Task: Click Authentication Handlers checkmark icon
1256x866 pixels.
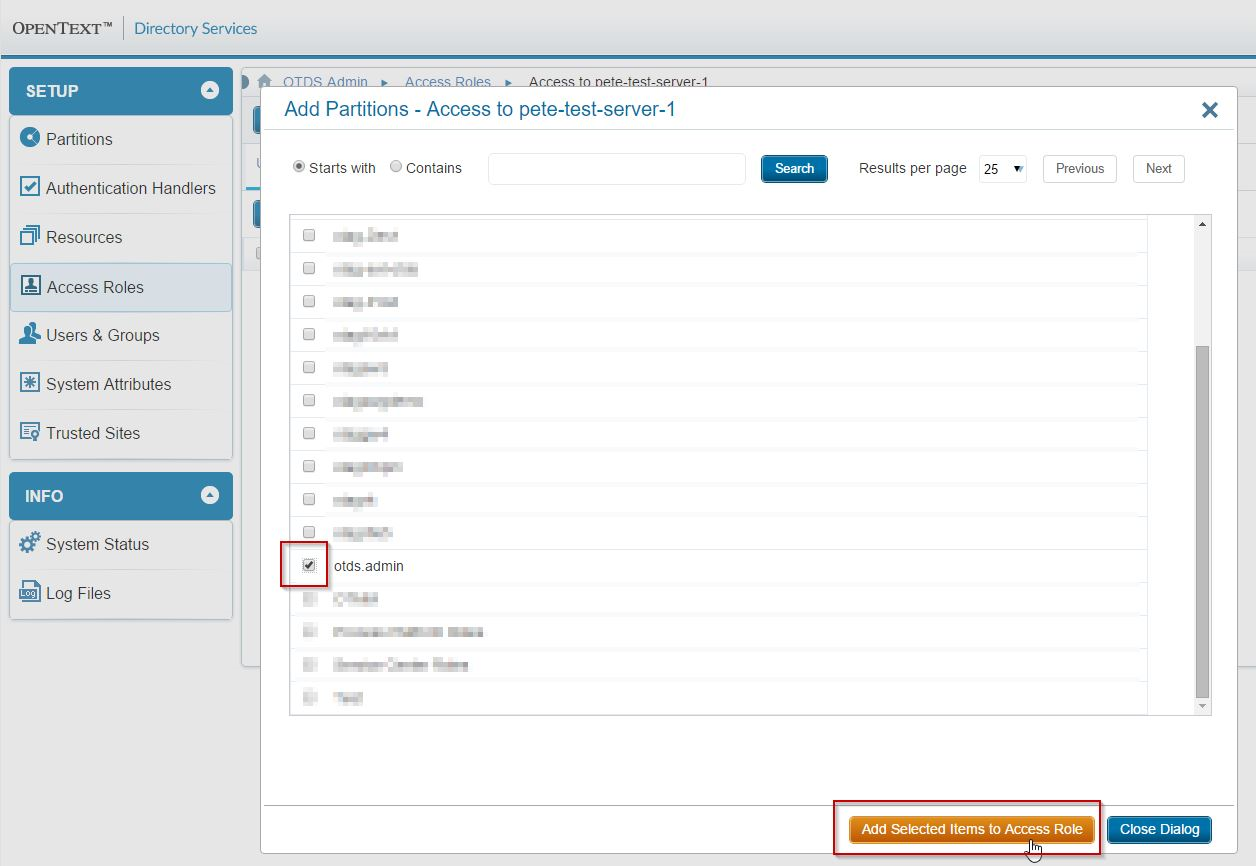Action: click(x=30, y=187)
